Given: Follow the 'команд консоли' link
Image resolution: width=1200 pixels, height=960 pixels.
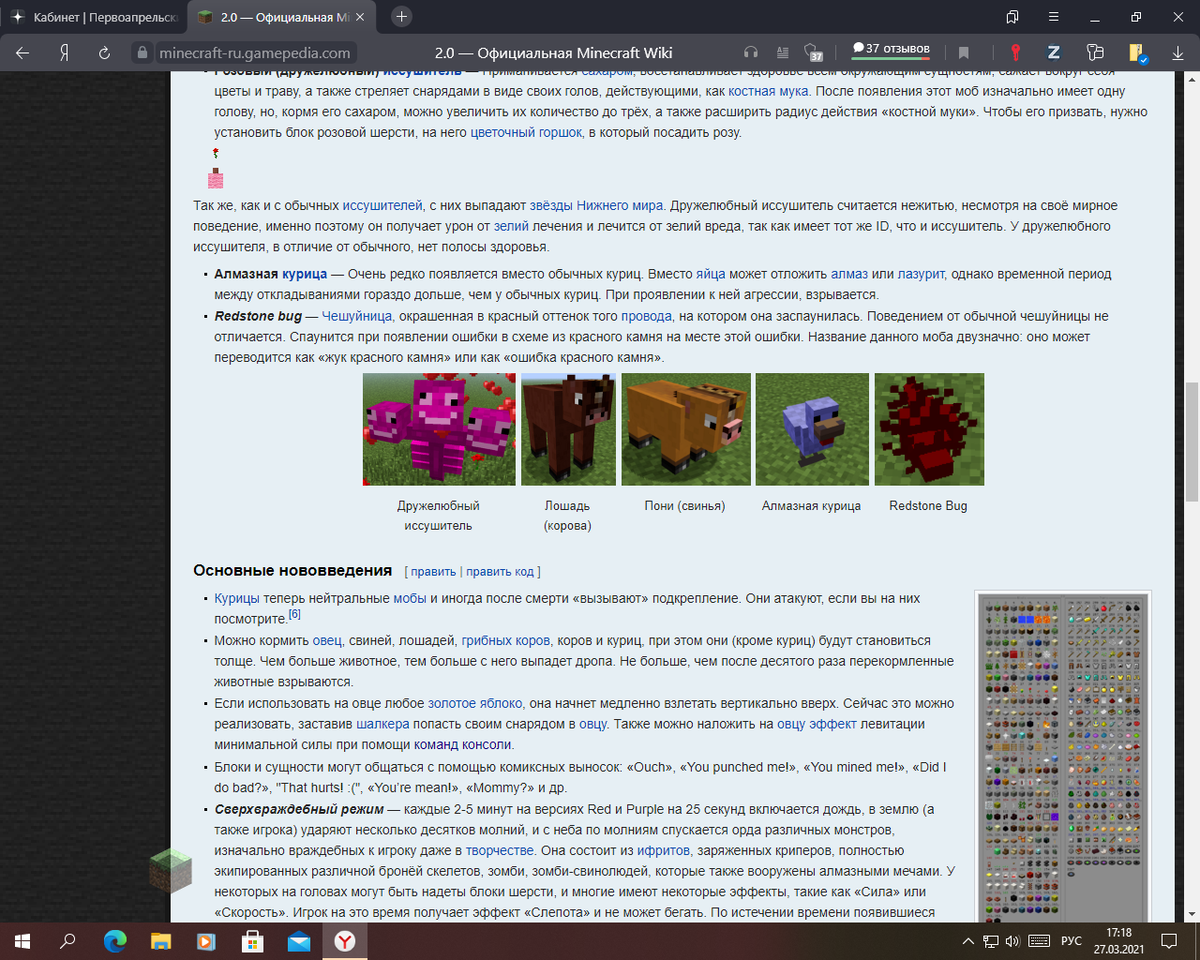Looking at the screenshot, I should [462, 745].
